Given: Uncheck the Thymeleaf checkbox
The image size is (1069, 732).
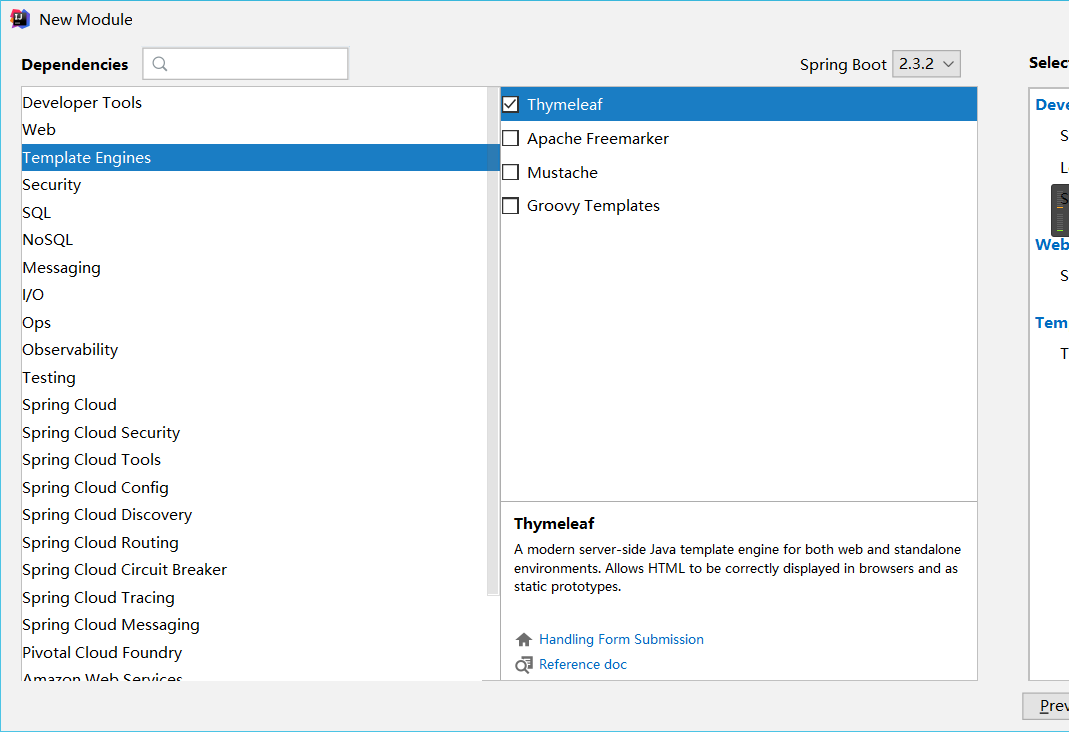Looking at the screenshot, I should (x=511, y=104).
